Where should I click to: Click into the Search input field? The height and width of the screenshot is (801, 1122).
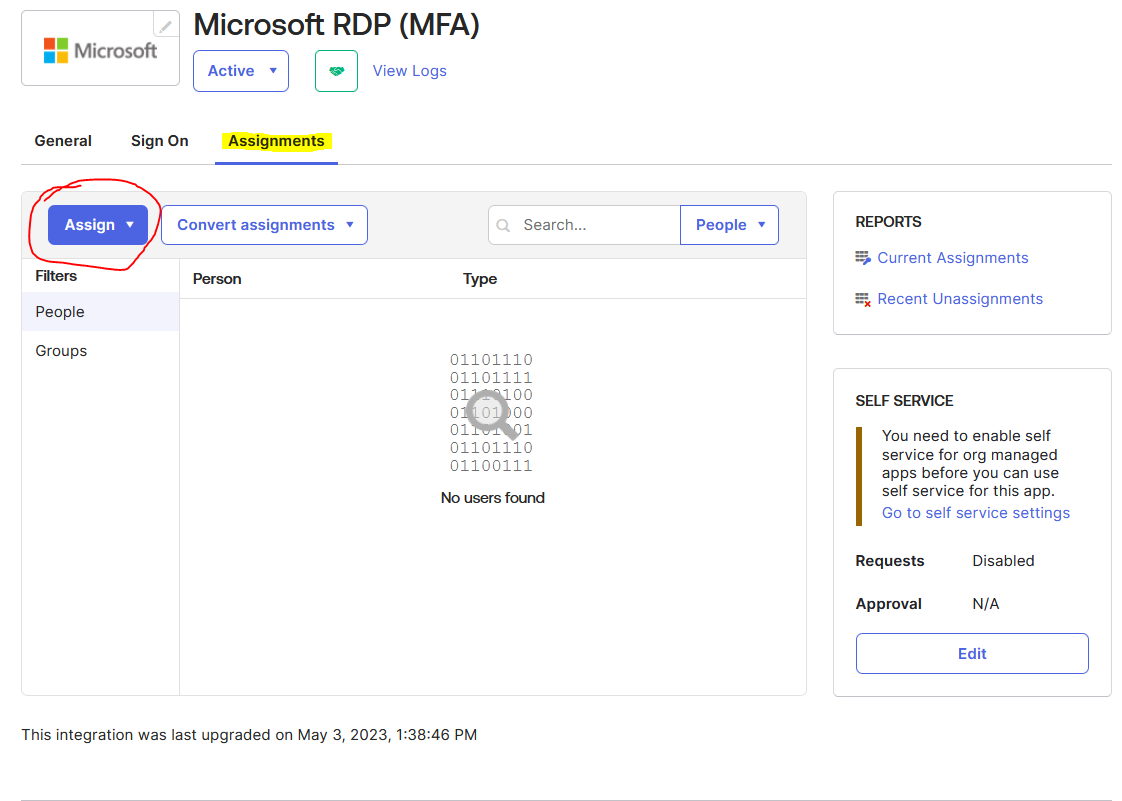(x=595, y=225)
